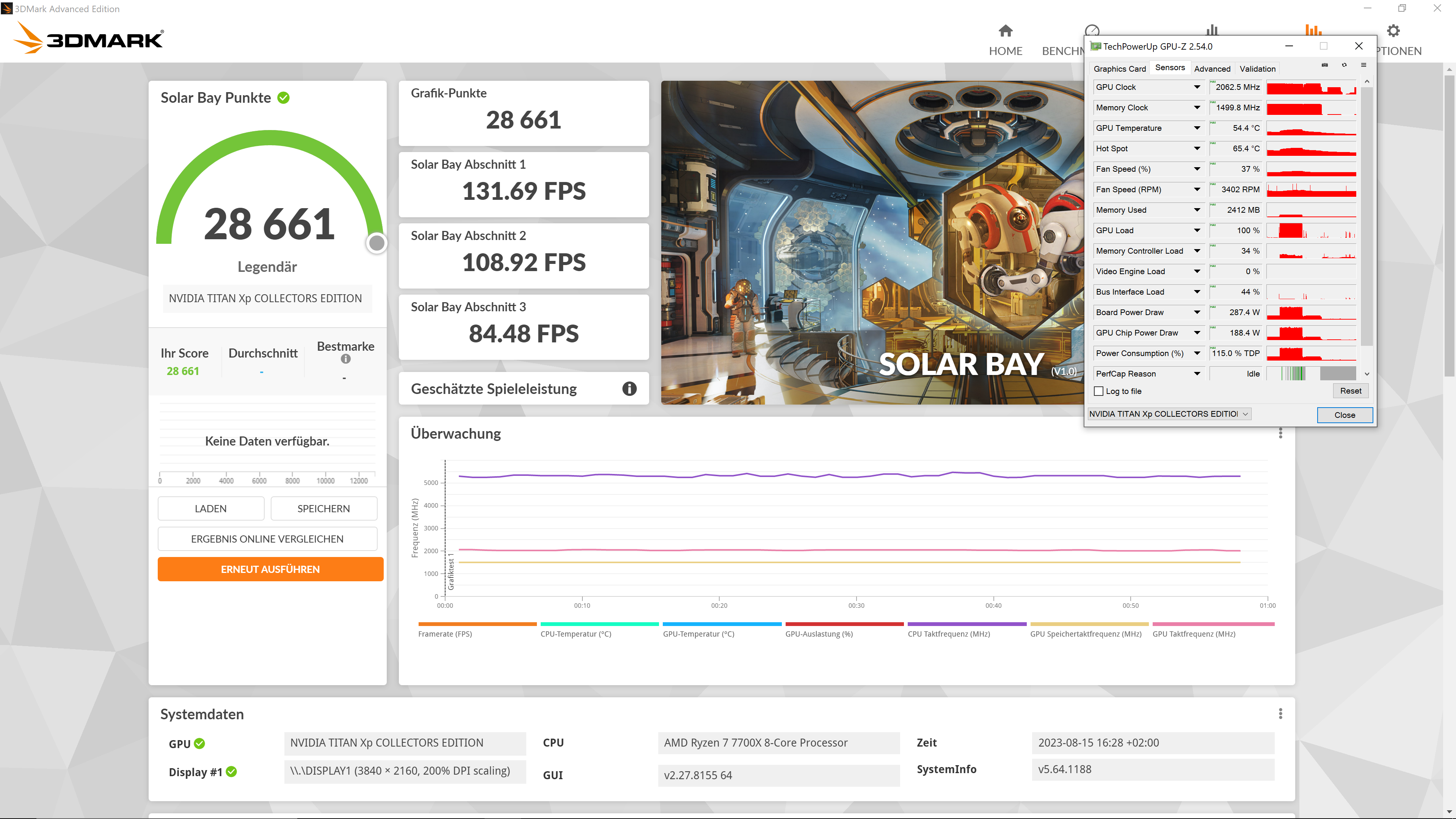Select the orange highlighted results icon

pos(1315,30)
